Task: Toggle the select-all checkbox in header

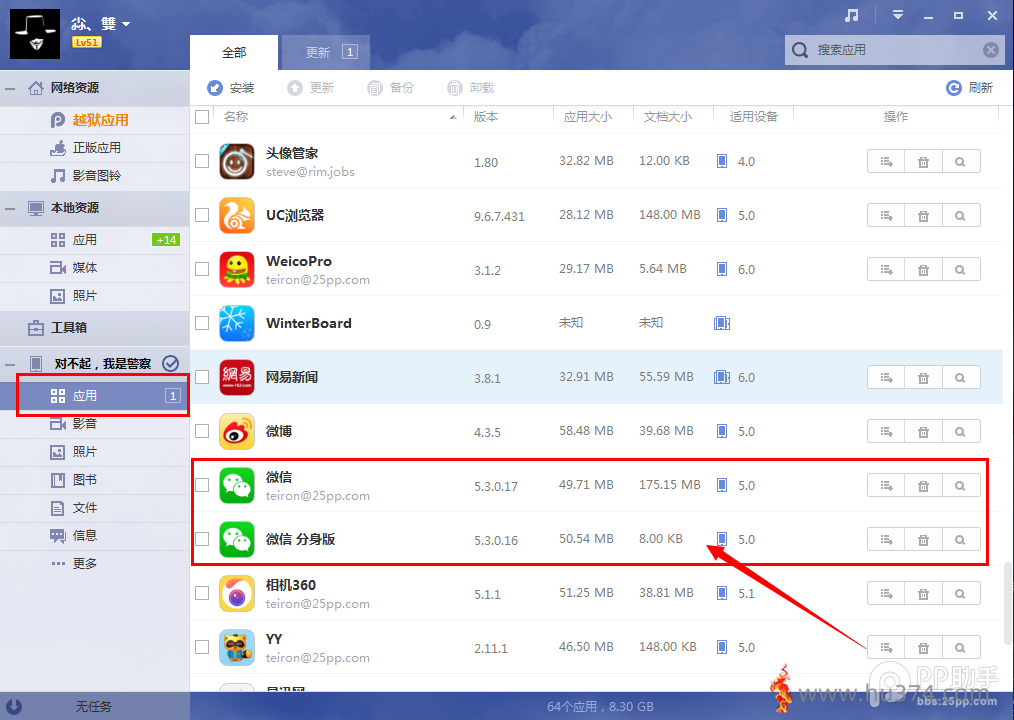Action: [x=202, y=117]
